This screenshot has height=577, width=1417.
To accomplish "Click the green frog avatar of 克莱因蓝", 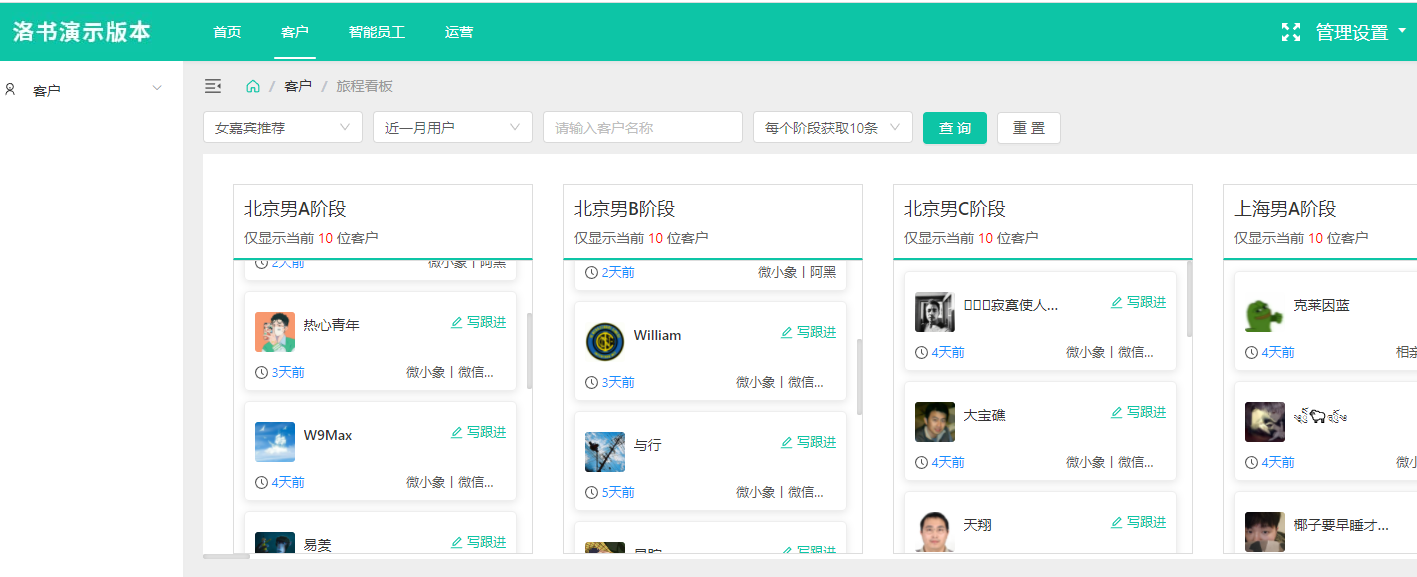I will pos(1265,312).
